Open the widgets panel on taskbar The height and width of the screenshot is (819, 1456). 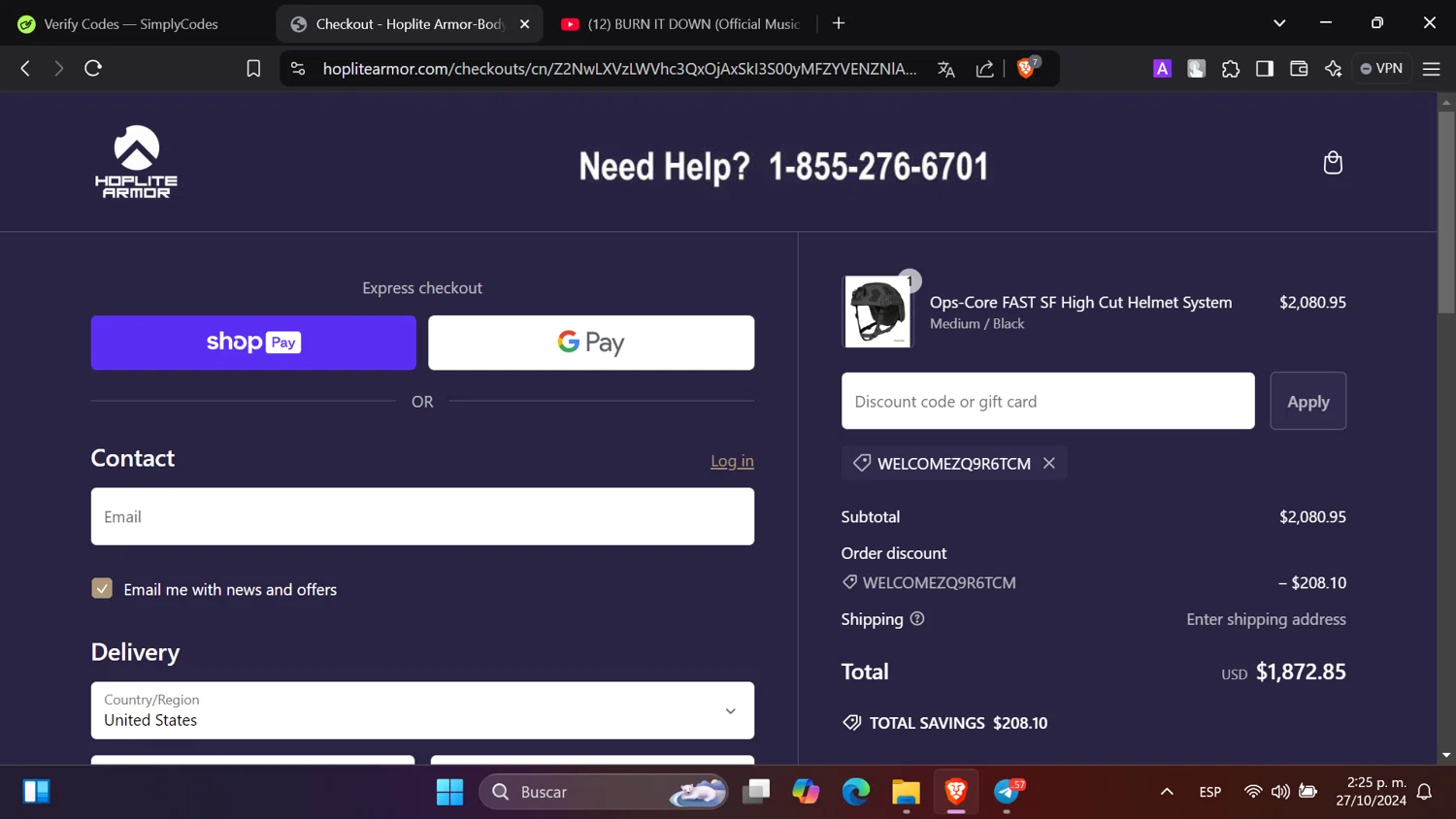[37, 792]
